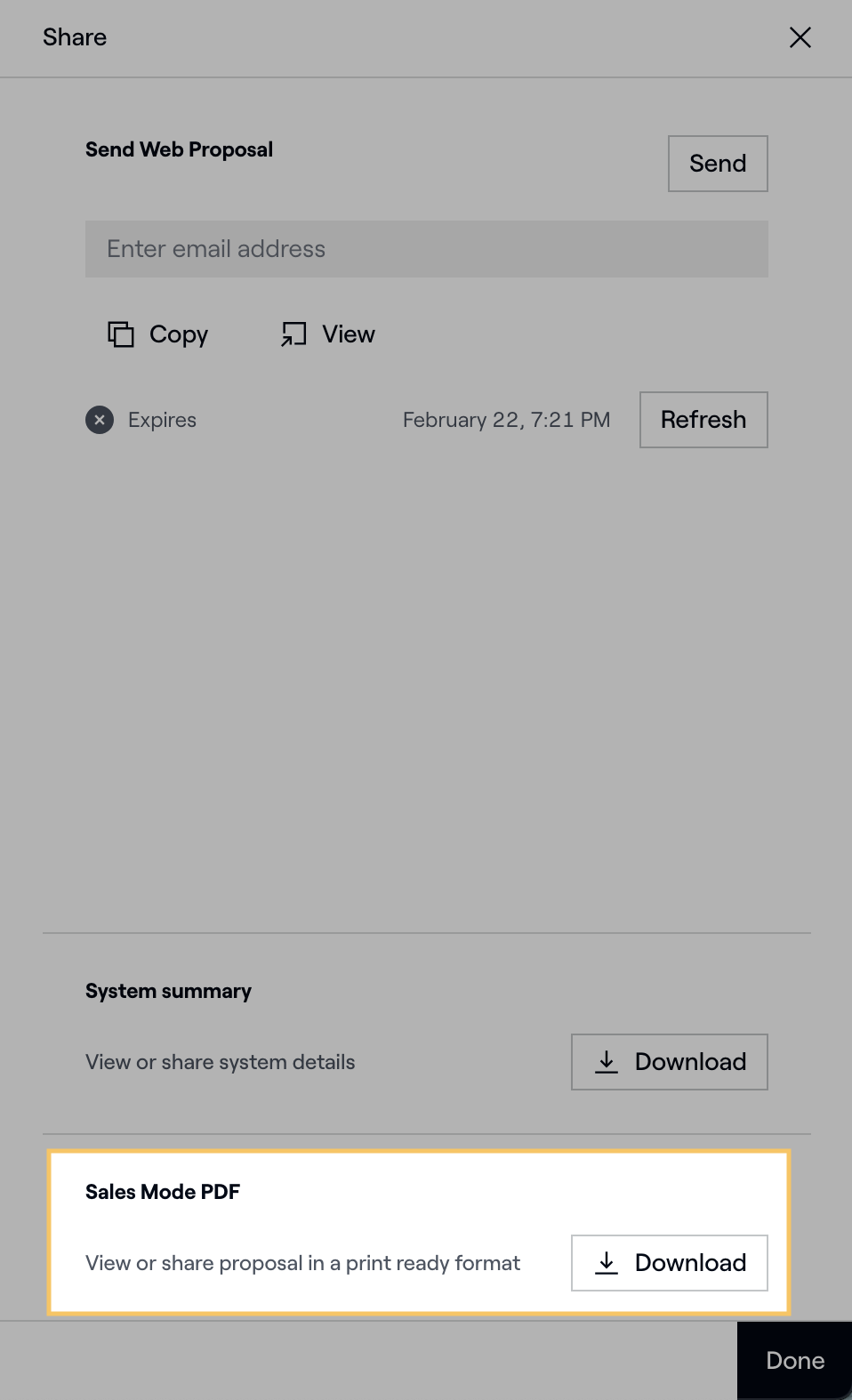
Task: Click the System summary download arrow icon
Action: point(607,1062)
